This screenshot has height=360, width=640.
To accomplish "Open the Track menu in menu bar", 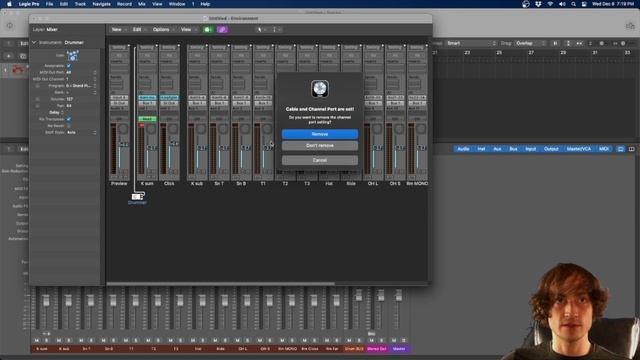I will coord(80,4).
